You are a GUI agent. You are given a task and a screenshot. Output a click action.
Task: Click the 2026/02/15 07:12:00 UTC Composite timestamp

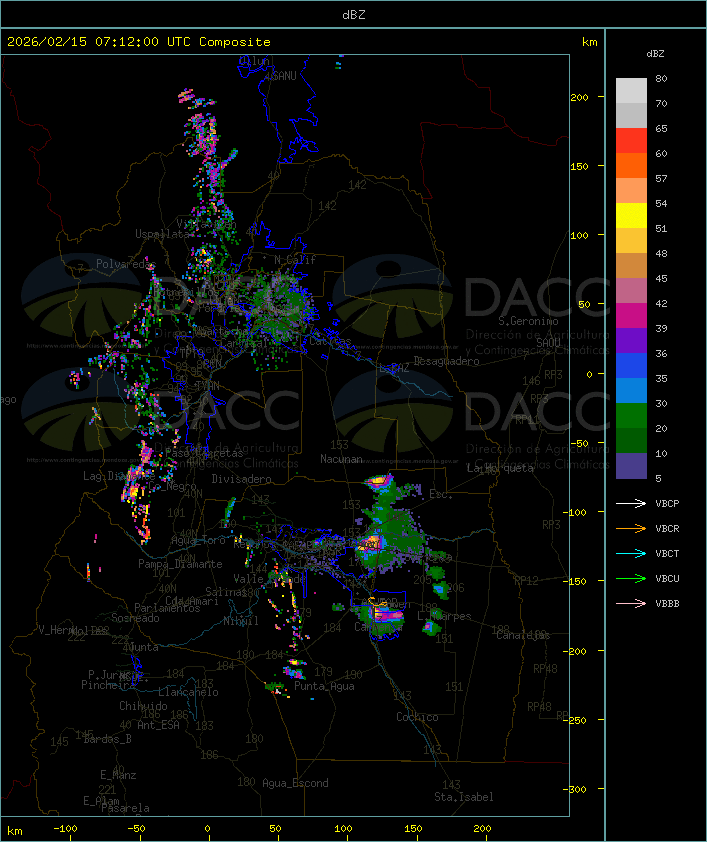coord(139,42)
